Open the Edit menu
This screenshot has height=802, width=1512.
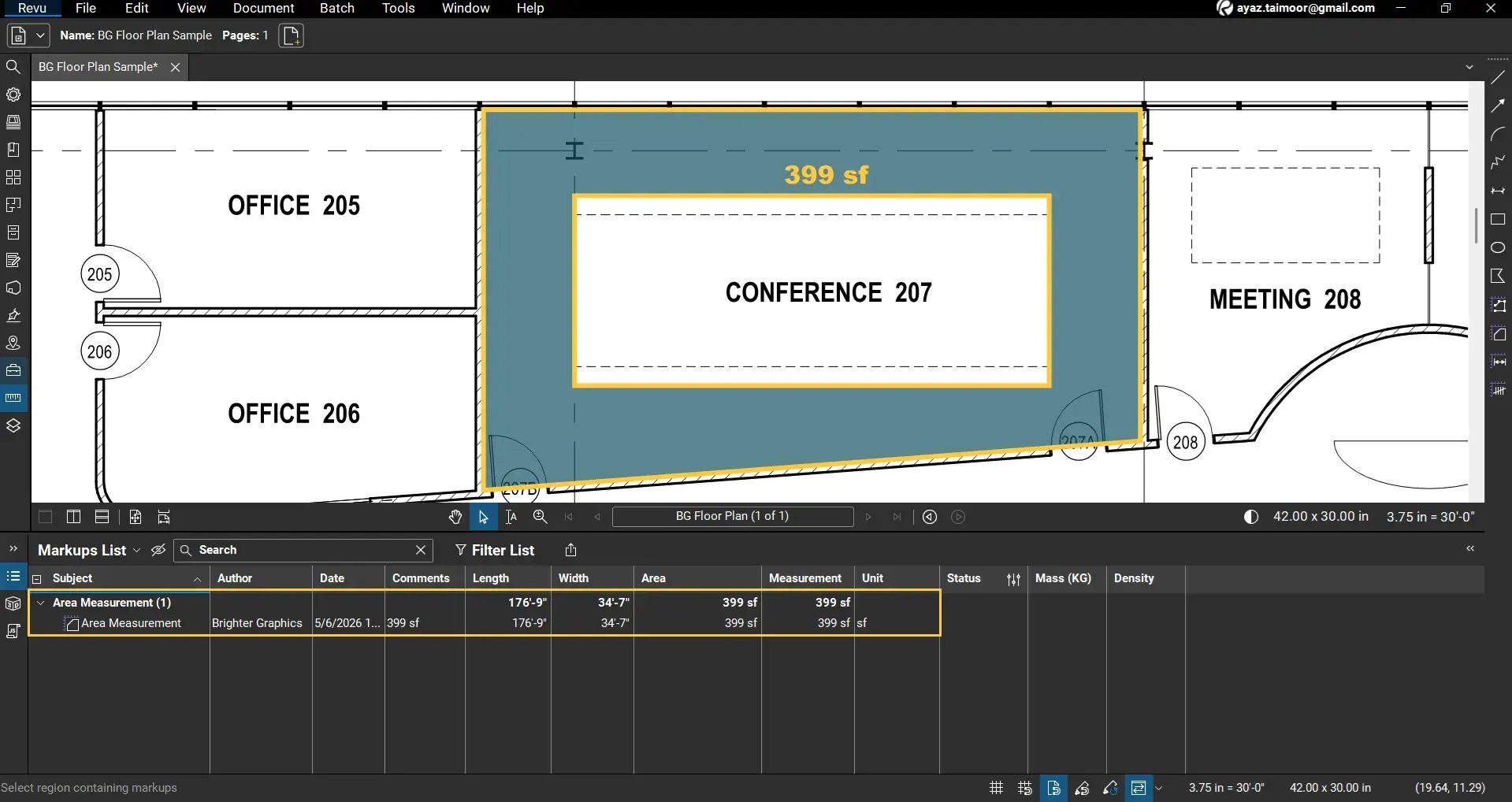pos(137,8)
